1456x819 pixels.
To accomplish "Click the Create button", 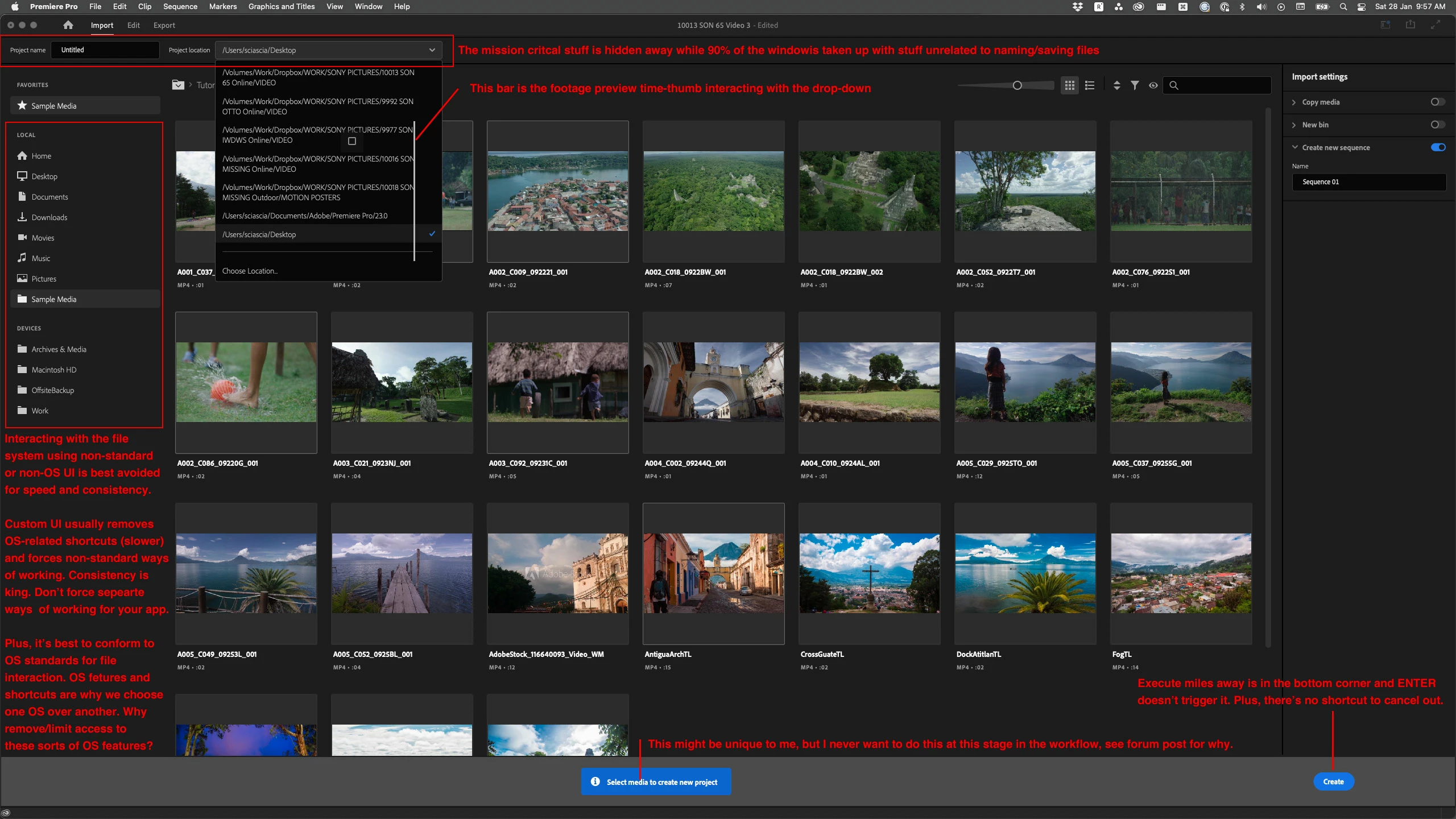I will tap(1333, 781).
